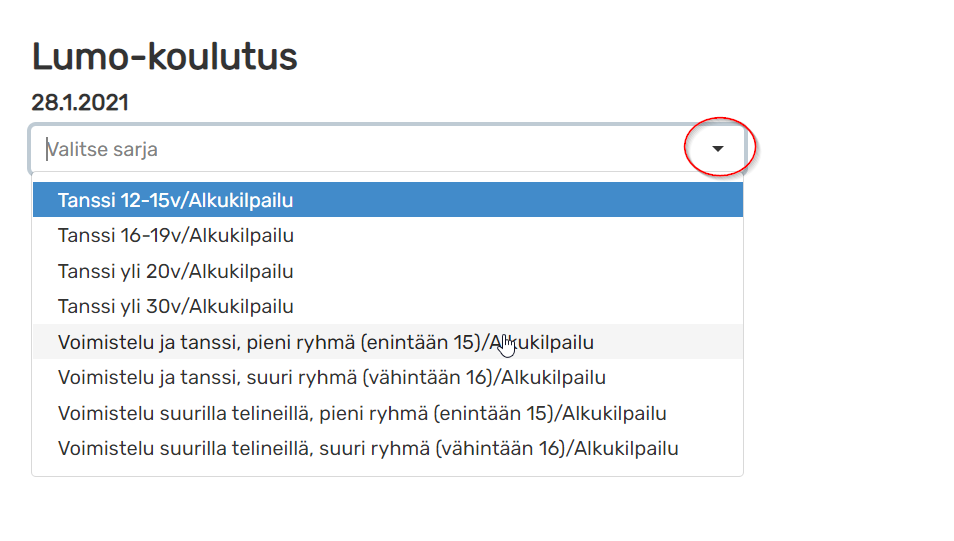
Task: Select the apparatus series with at most 15 members
Action: 388,413
